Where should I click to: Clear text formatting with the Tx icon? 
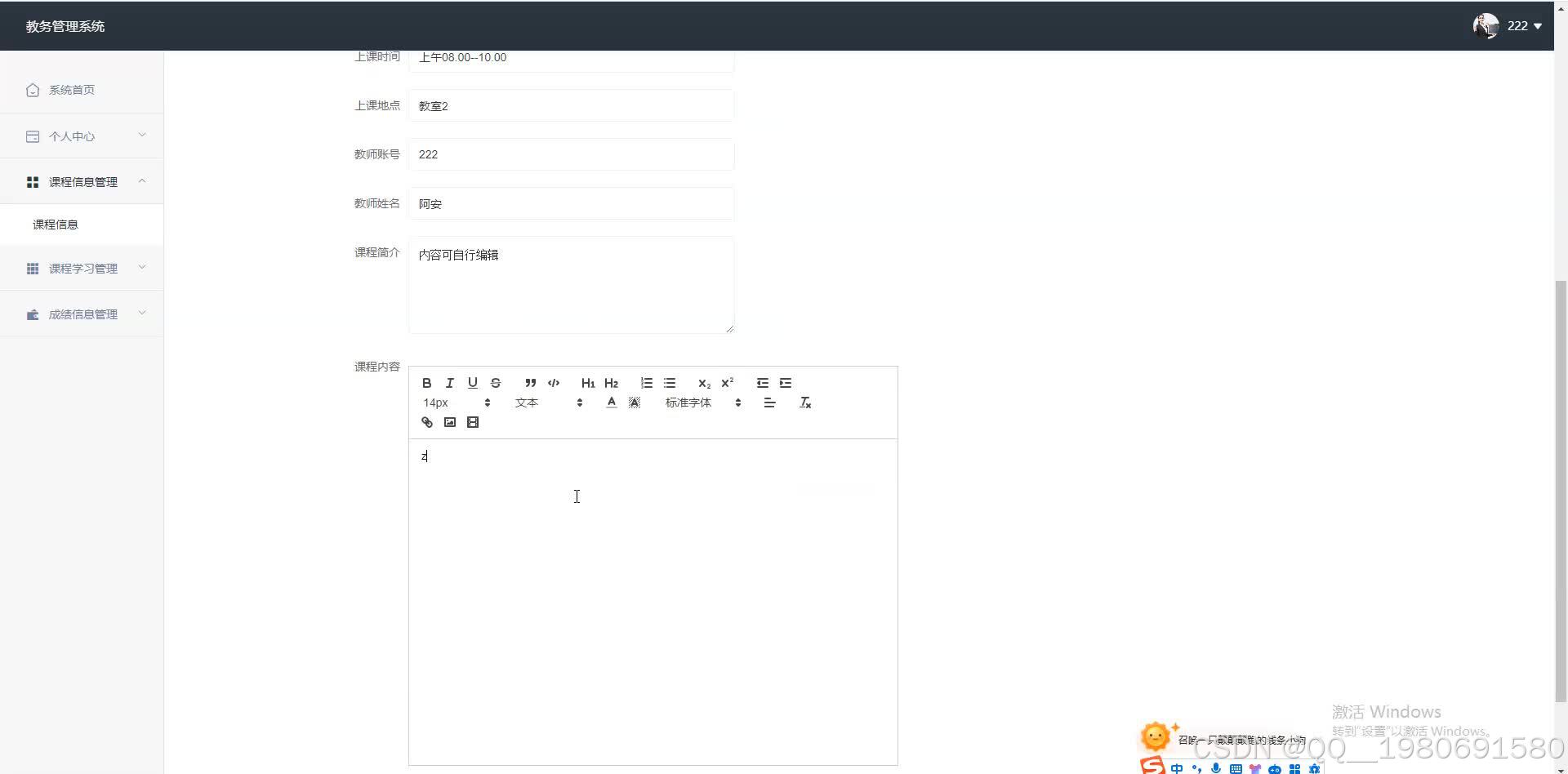(x=805, y=402)
